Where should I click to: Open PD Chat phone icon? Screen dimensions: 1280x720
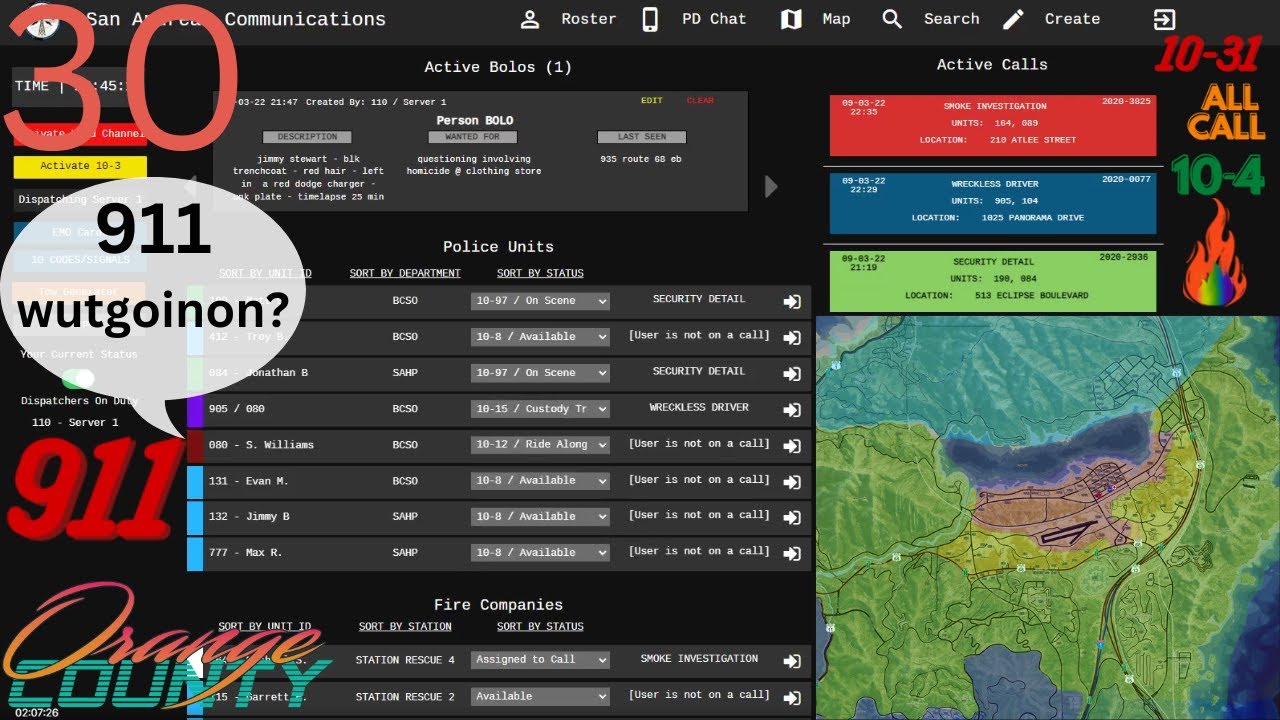coord(650,20)
